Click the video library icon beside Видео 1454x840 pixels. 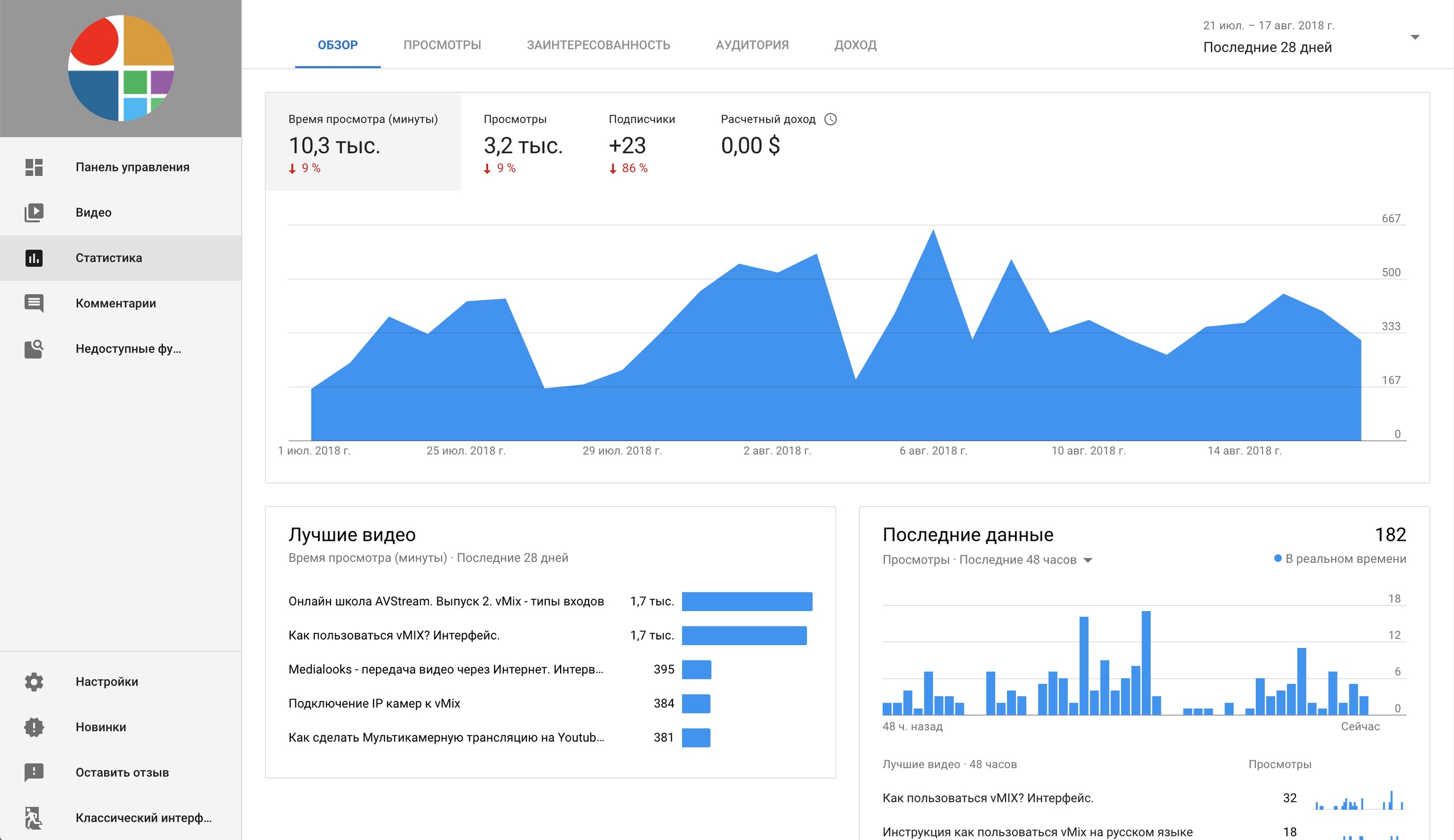pyautogui.click(x=34, y=212)
